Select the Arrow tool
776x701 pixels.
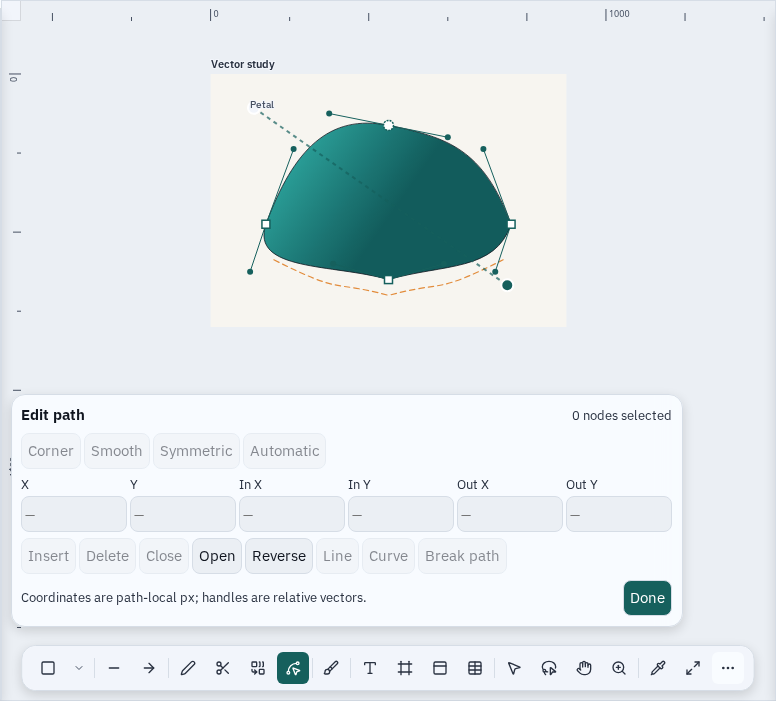(148, 668)
